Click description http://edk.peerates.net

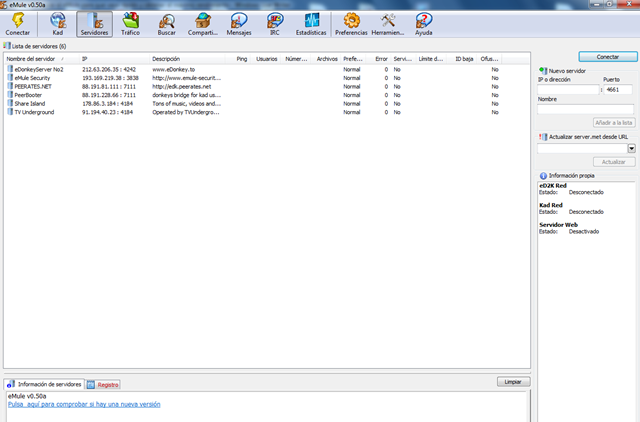(x=182, y=87)
